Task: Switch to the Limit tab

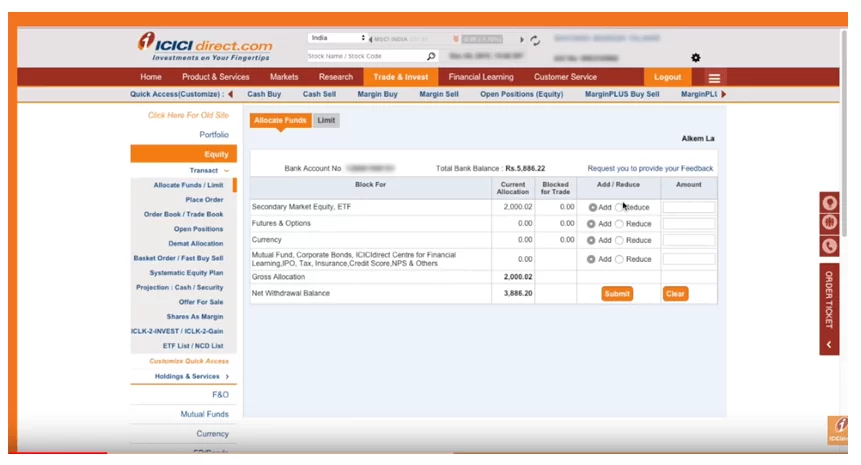Action: 326,120
